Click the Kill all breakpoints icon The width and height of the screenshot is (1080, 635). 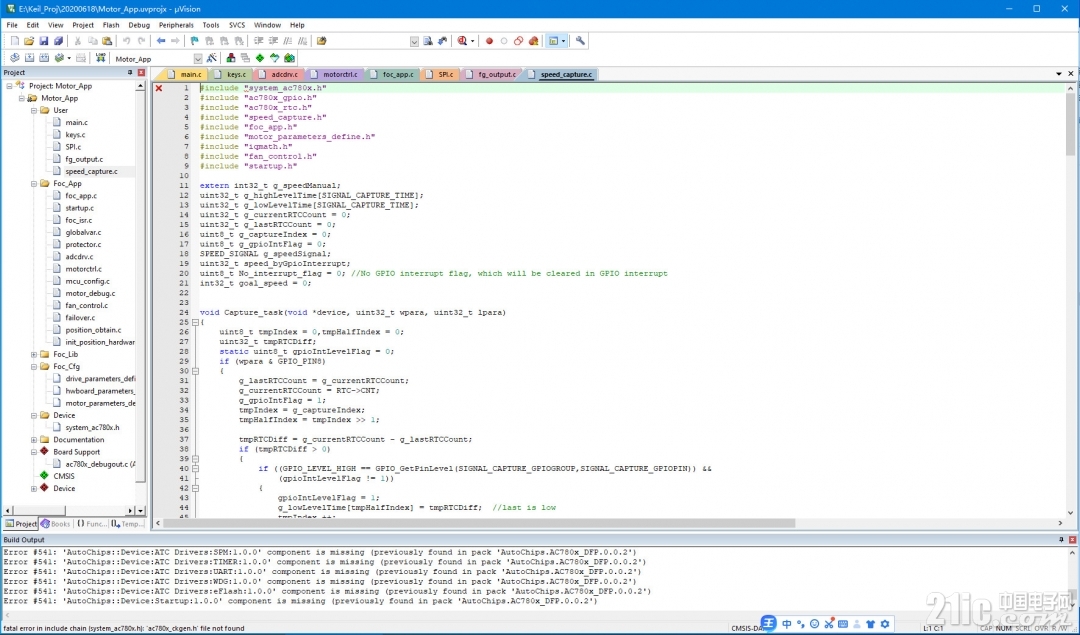(x=533, y=41)
